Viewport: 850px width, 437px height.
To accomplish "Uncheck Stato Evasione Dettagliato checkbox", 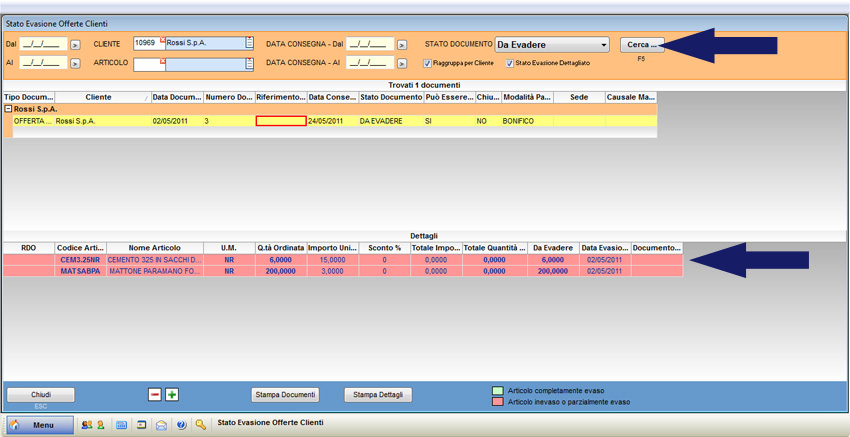I will pyautogui.click(x=510, y=63).
